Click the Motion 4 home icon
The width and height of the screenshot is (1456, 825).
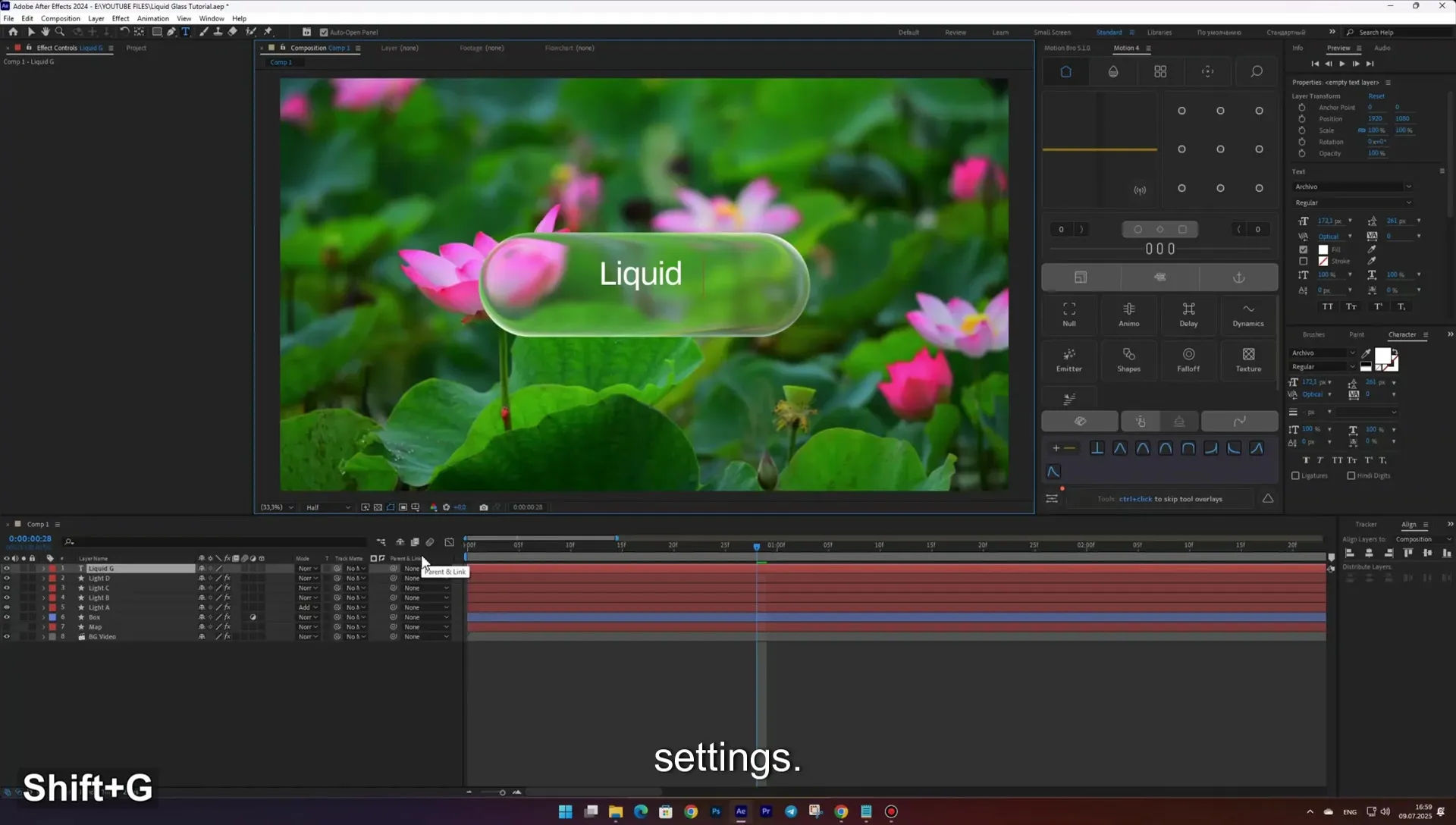(1065, 71)
